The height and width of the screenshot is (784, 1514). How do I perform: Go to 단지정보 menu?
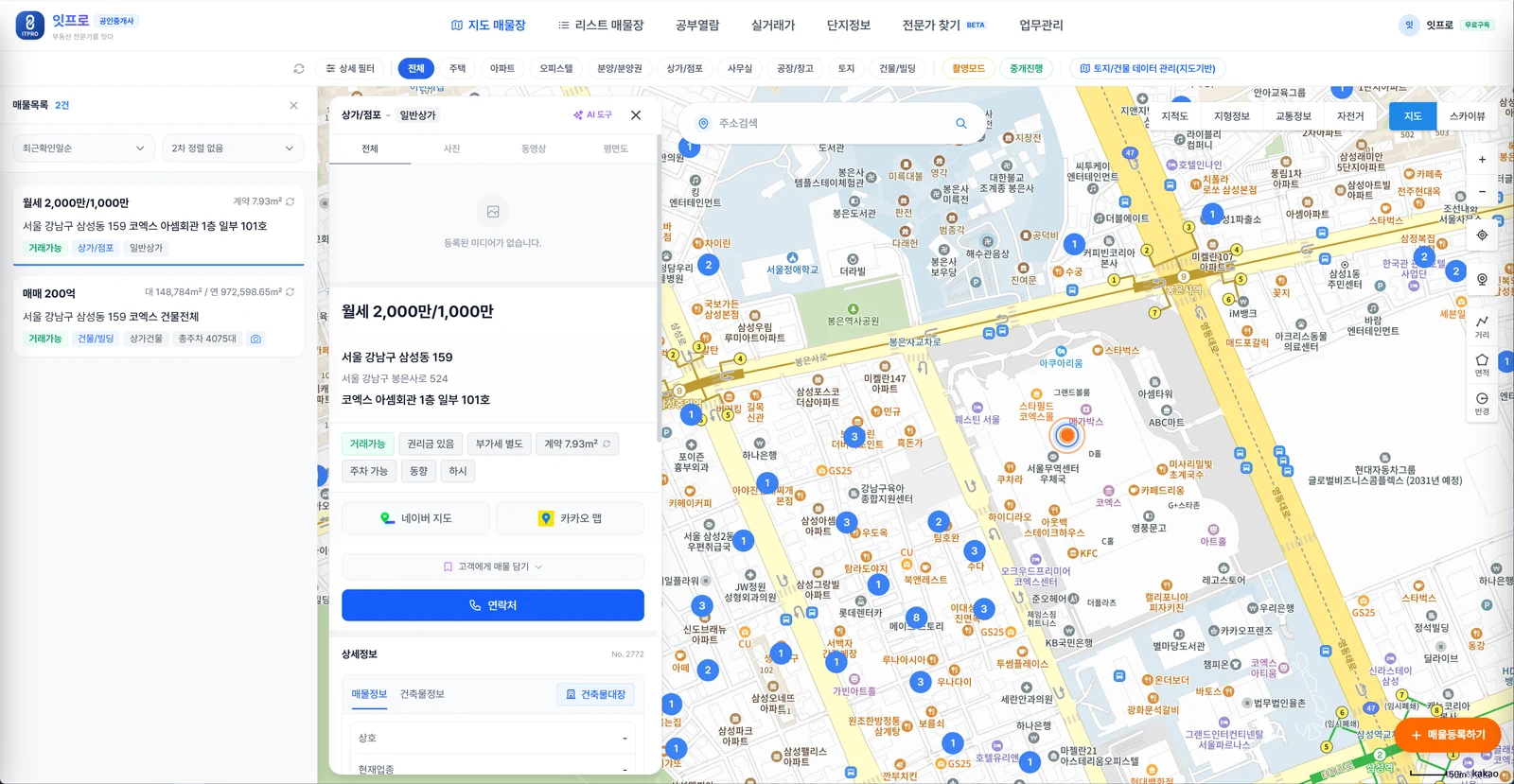(x=849, y=26)
